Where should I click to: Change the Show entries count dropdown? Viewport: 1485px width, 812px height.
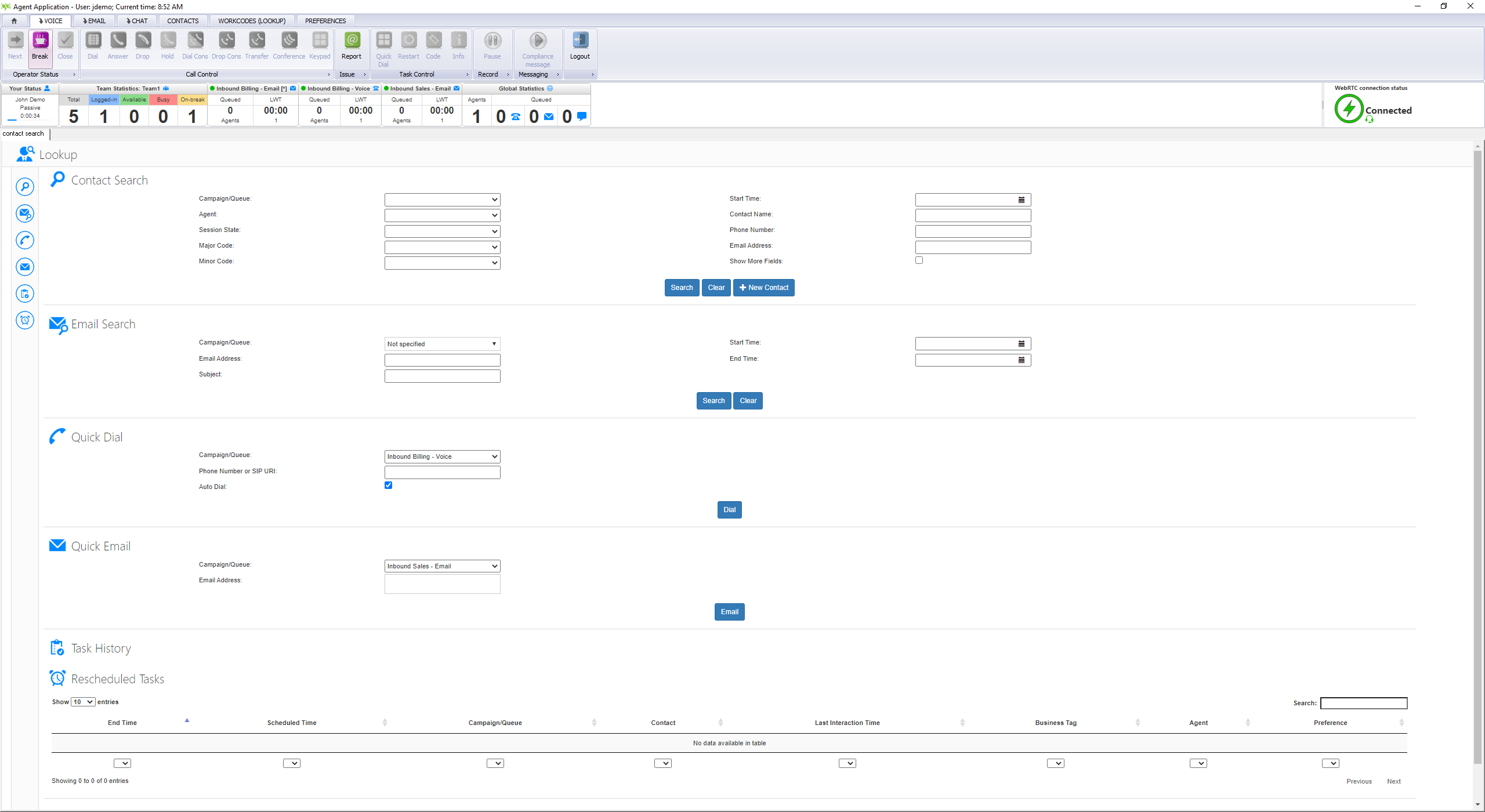[x=83, y=702]
